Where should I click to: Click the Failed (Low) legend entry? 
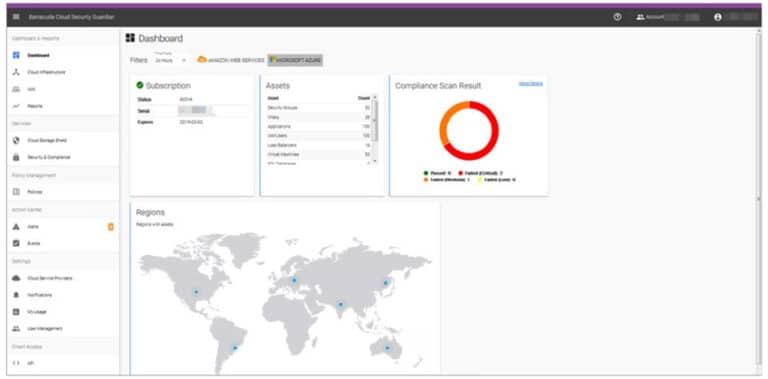tap(497, 180)
